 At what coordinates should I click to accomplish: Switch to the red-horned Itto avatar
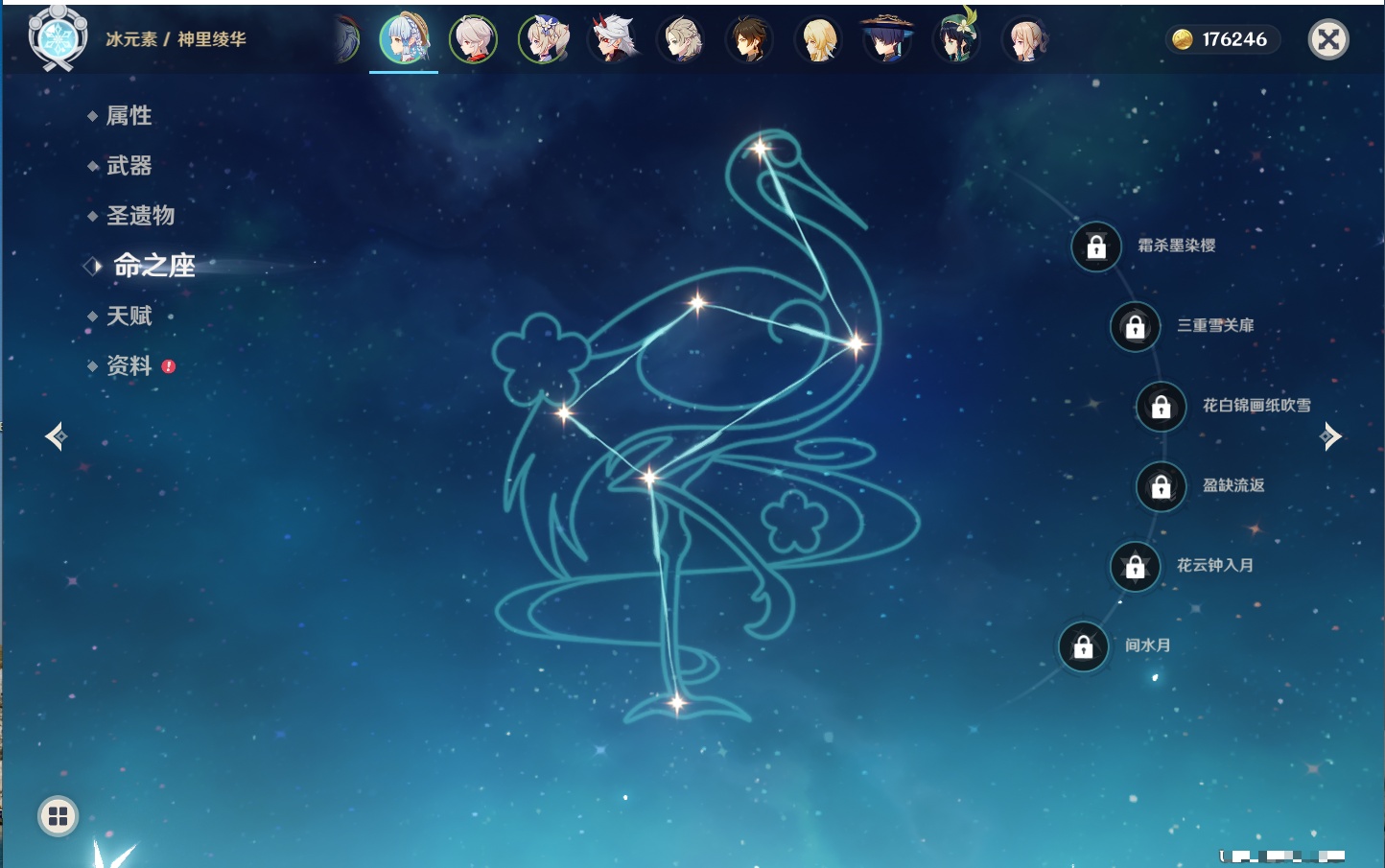click(612, 39)
